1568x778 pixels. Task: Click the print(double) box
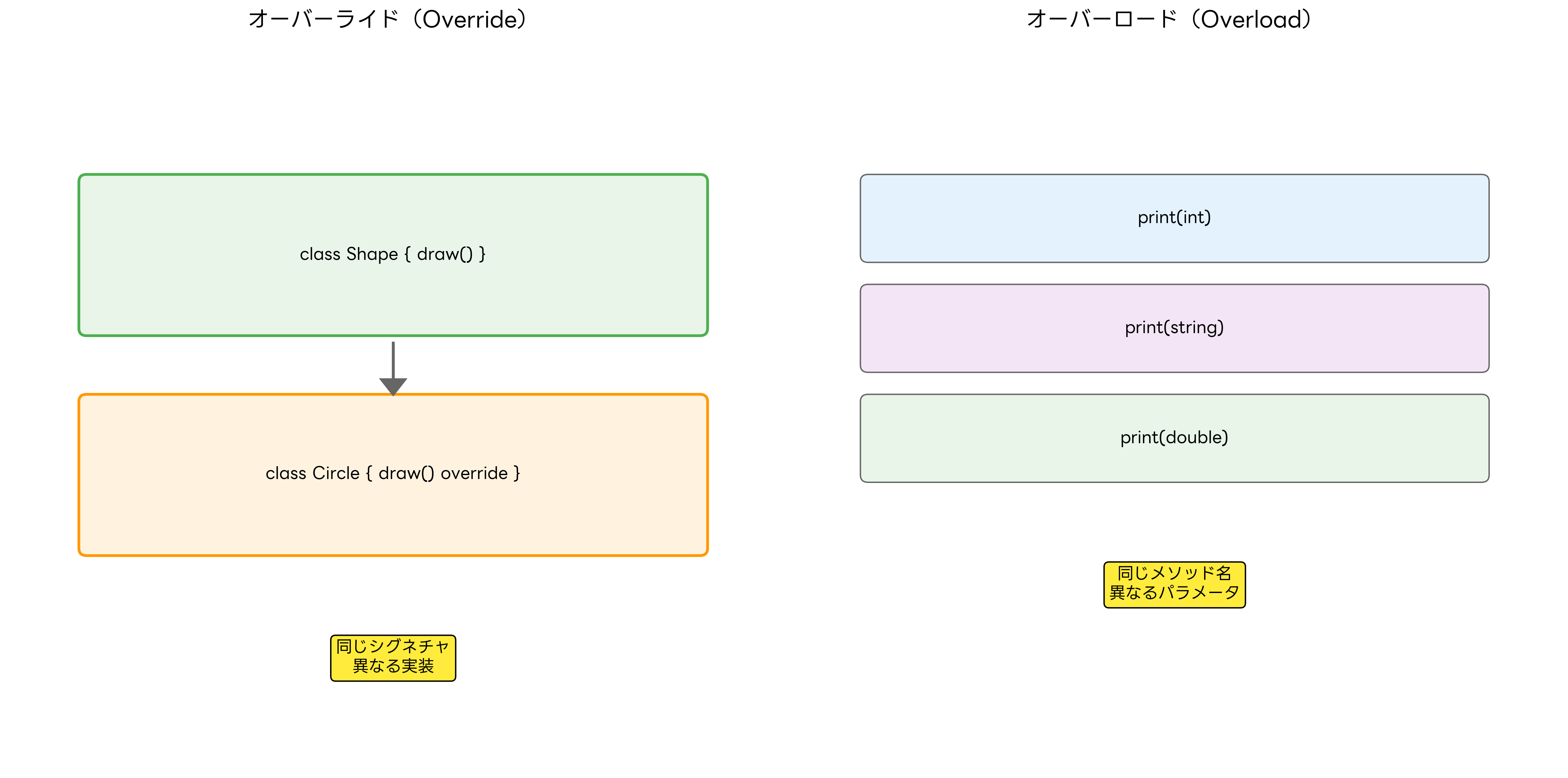(x=1174, y=438)
